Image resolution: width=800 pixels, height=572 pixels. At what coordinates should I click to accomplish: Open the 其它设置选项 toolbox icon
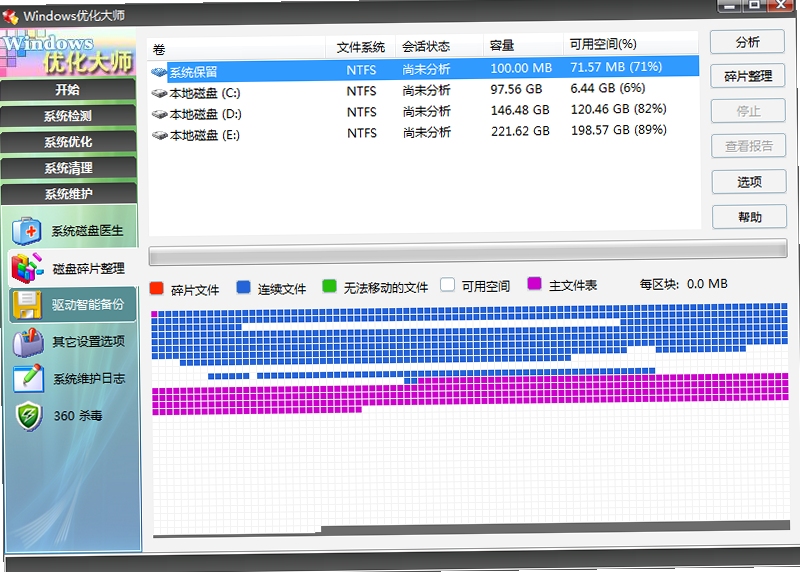(28, 342)
